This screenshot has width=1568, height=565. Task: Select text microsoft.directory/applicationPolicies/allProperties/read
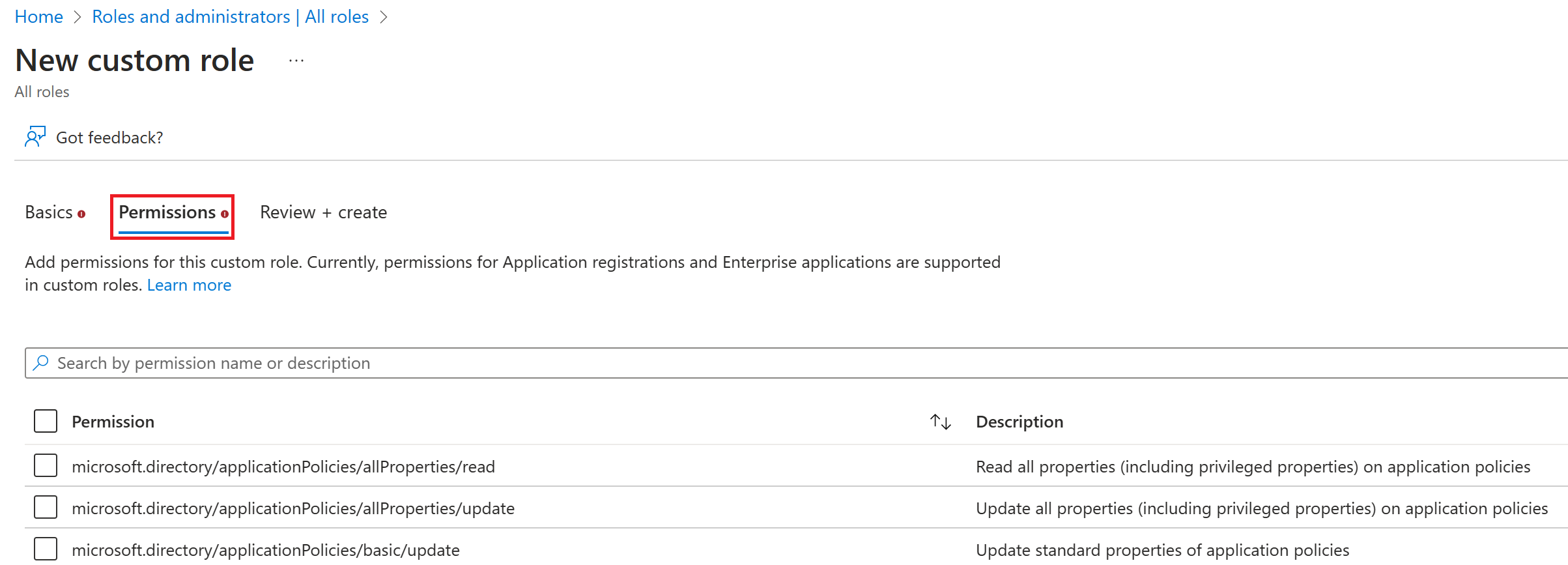[283, 467]
